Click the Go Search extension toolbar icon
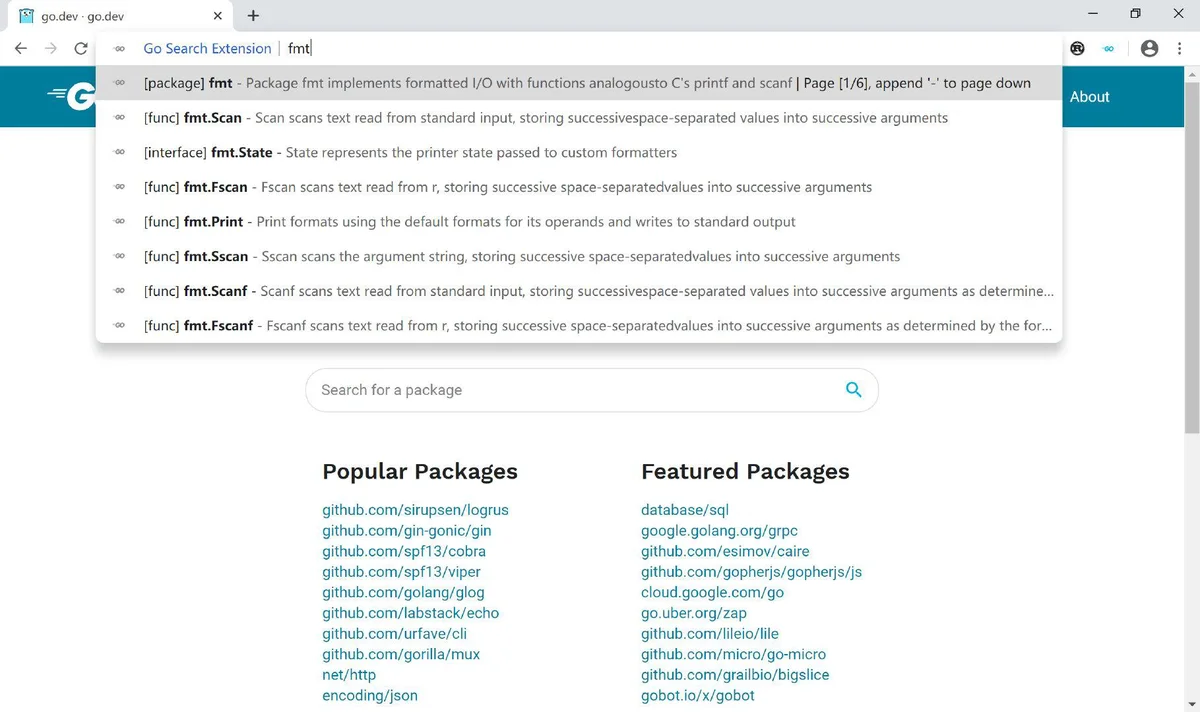 click(x=1108, y=48)
